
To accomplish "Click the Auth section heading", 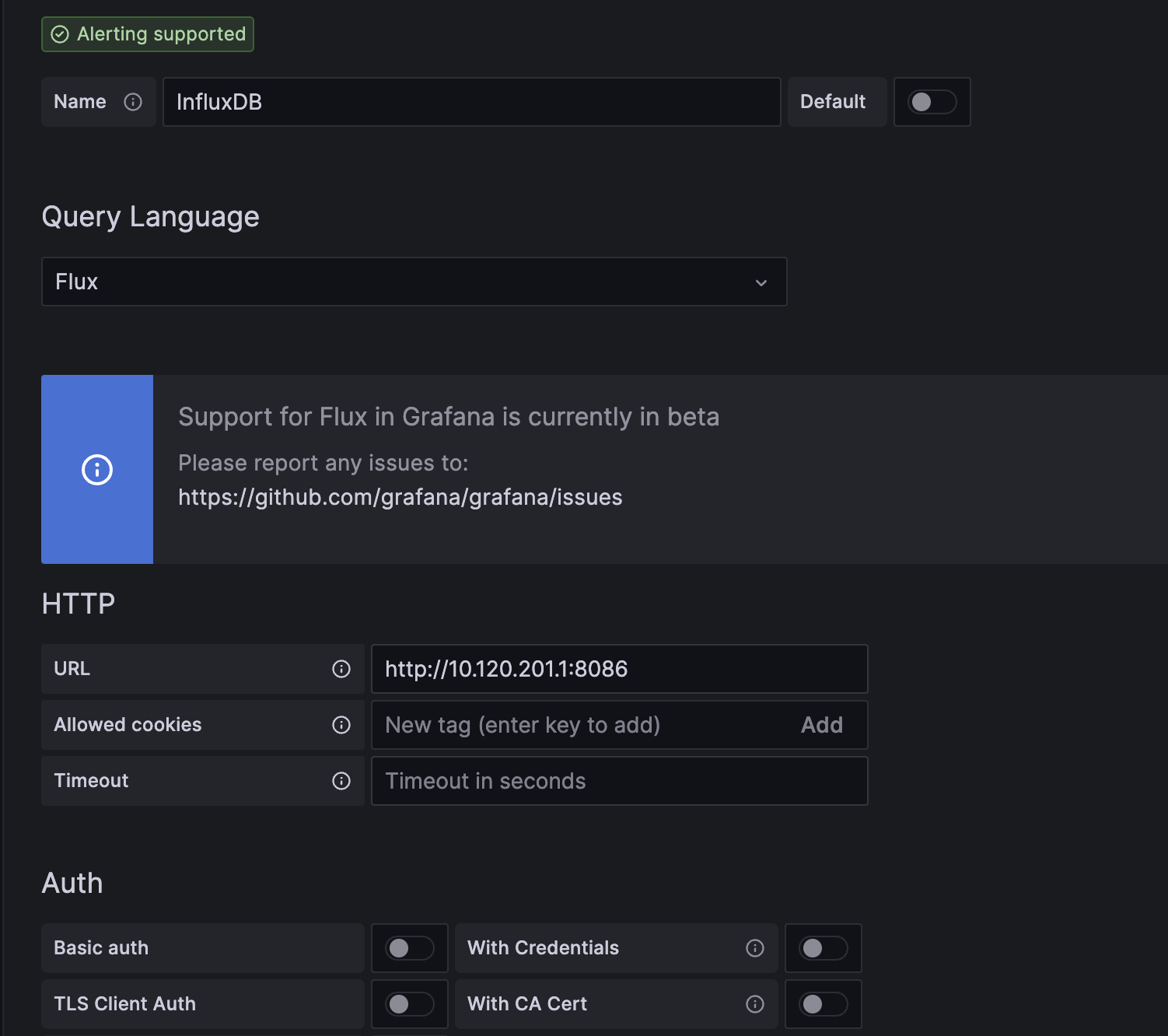I will coord(72,884).
